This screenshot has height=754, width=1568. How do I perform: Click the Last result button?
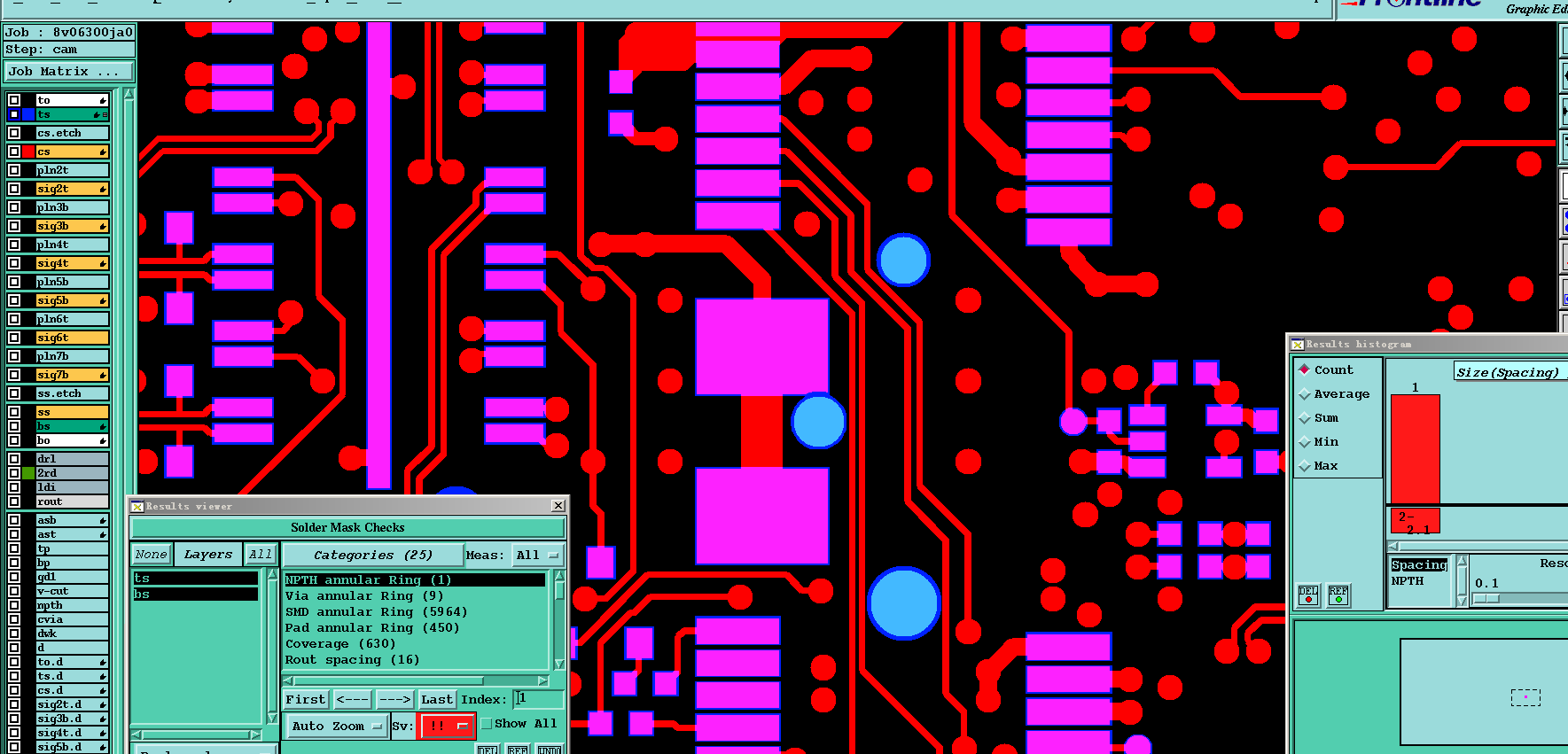437,700
